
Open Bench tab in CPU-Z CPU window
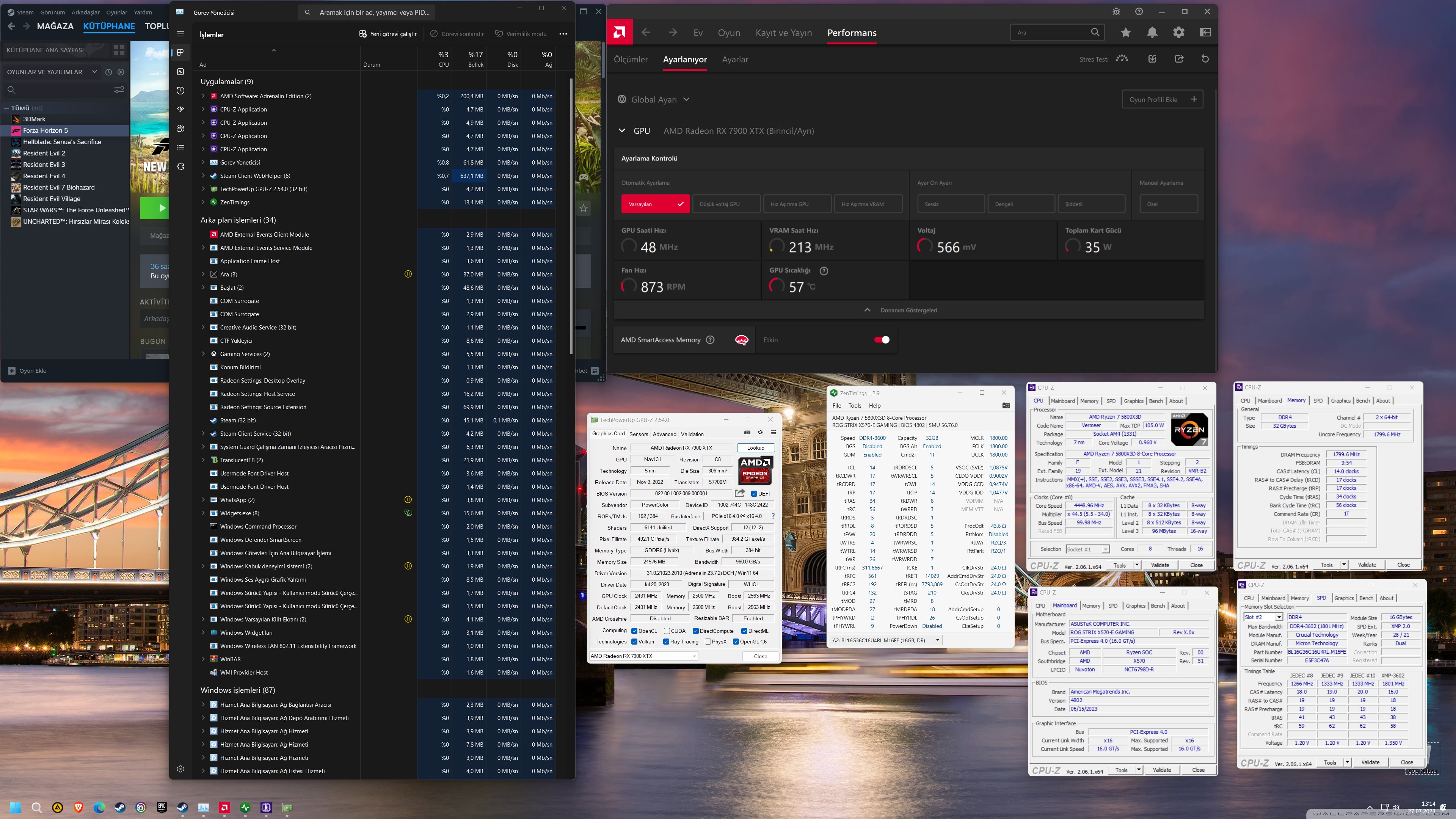click(1156, 401)
